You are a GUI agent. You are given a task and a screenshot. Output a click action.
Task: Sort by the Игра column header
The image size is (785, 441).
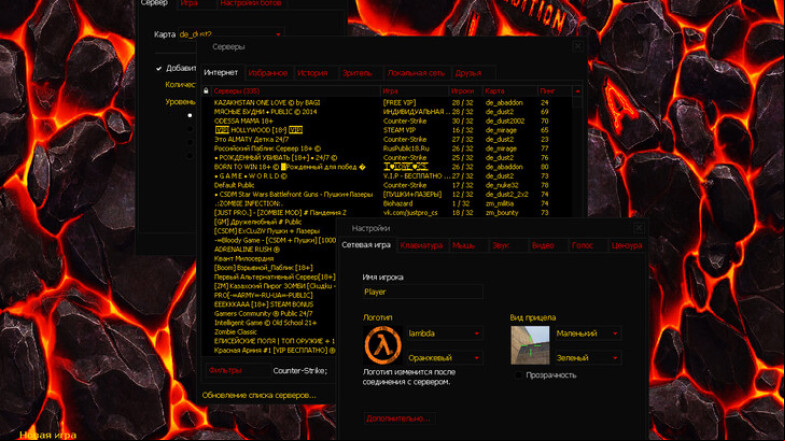(414, 91)
